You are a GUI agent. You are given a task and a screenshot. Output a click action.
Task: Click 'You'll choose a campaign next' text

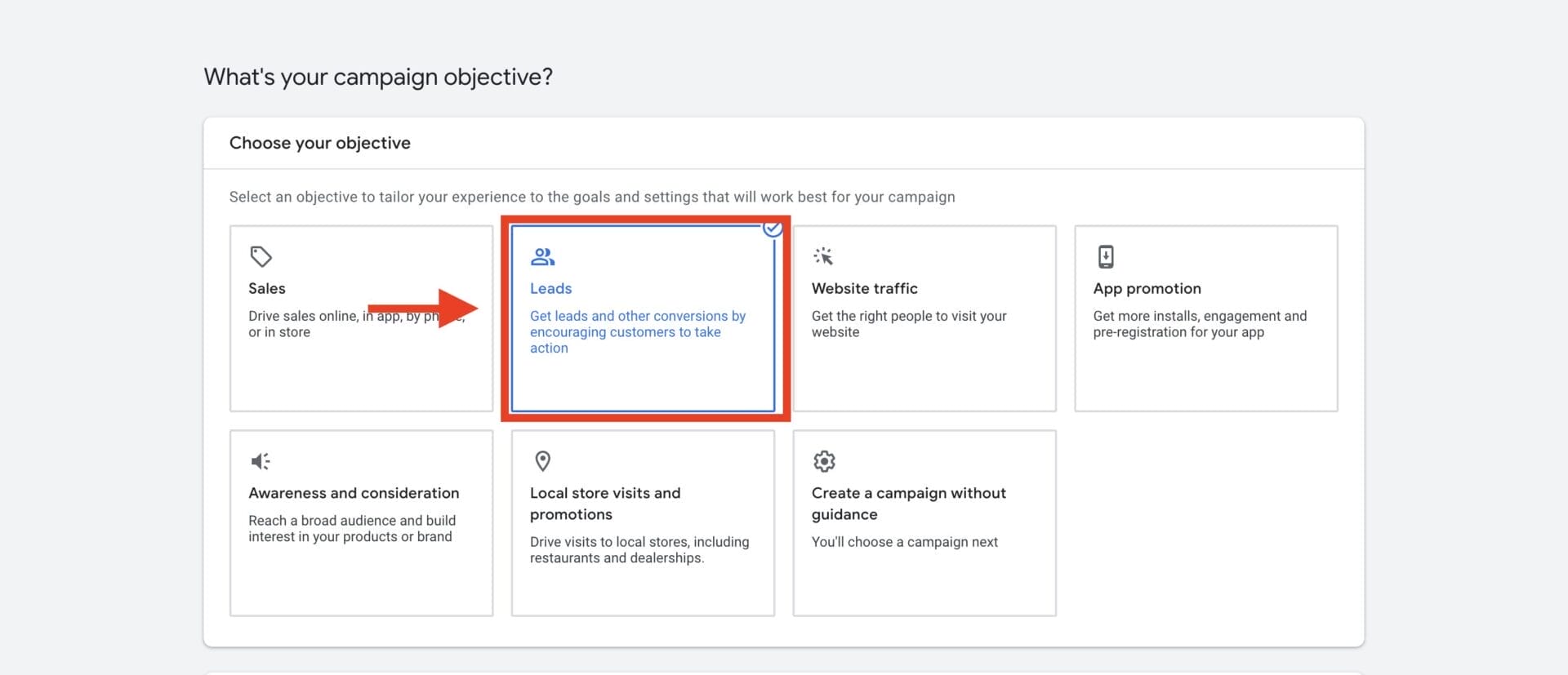904,542
